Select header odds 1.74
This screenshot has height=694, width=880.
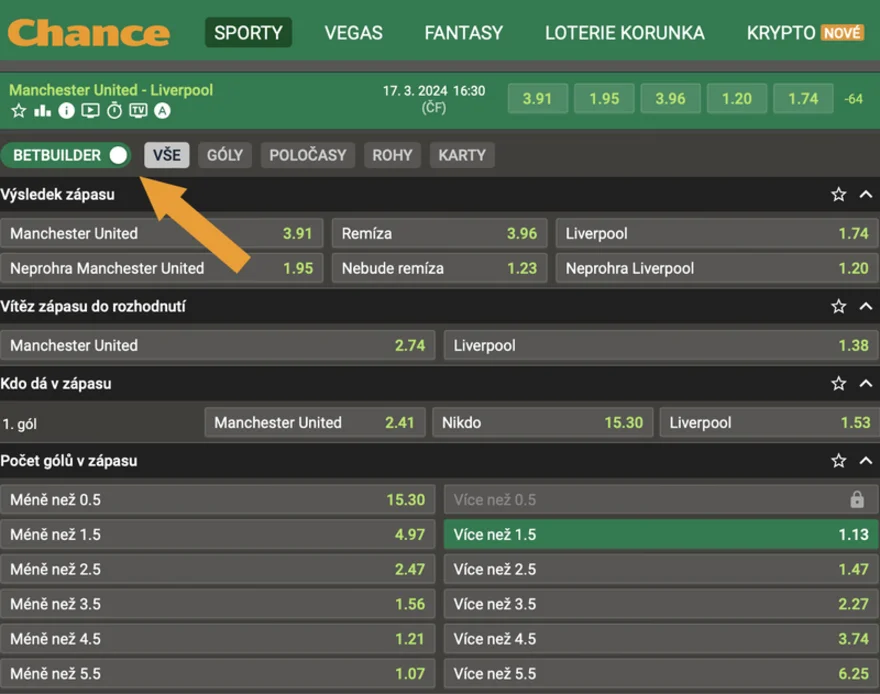803,99
